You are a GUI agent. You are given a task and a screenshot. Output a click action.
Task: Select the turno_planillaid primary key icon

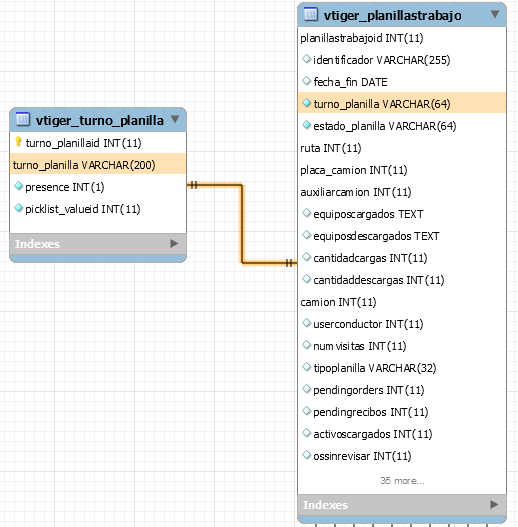(18, 142)
